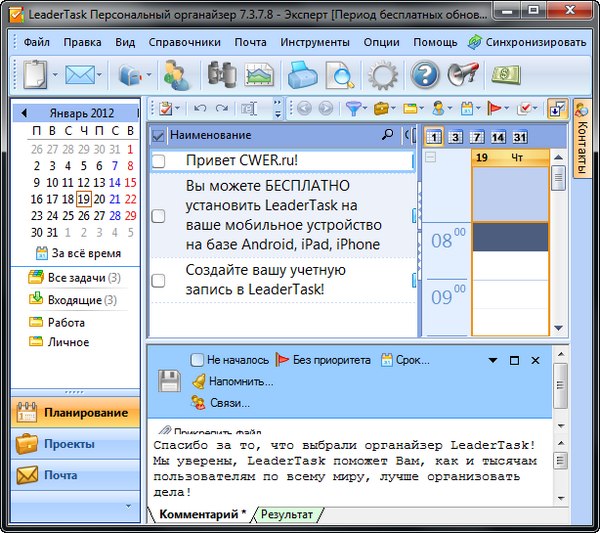The height and width of the screenshot is (533, 600).
Task: Click the green money banknote icon
Action: point(506,75)
